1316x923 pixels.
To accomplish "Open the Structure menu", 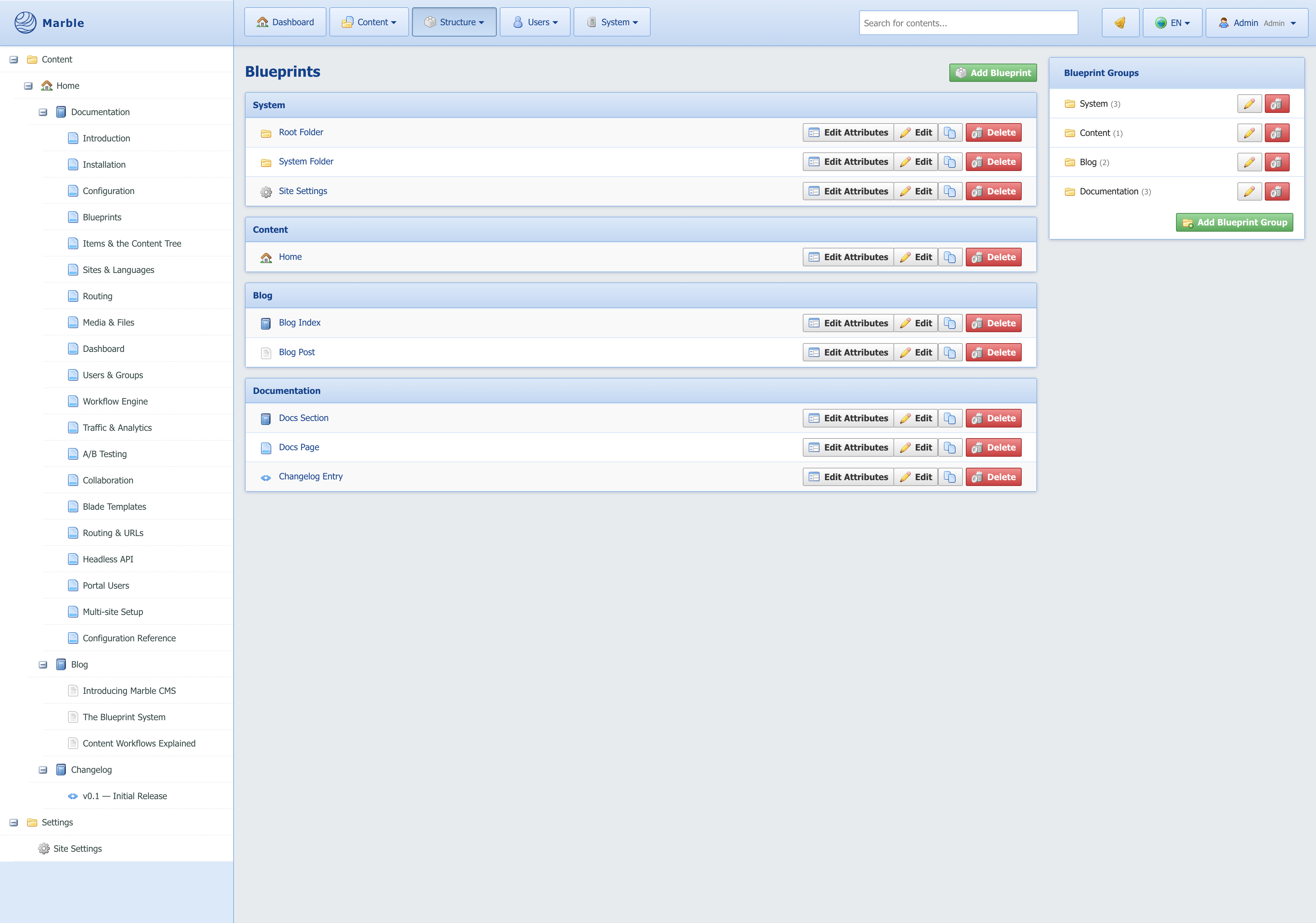I will 454,22.
